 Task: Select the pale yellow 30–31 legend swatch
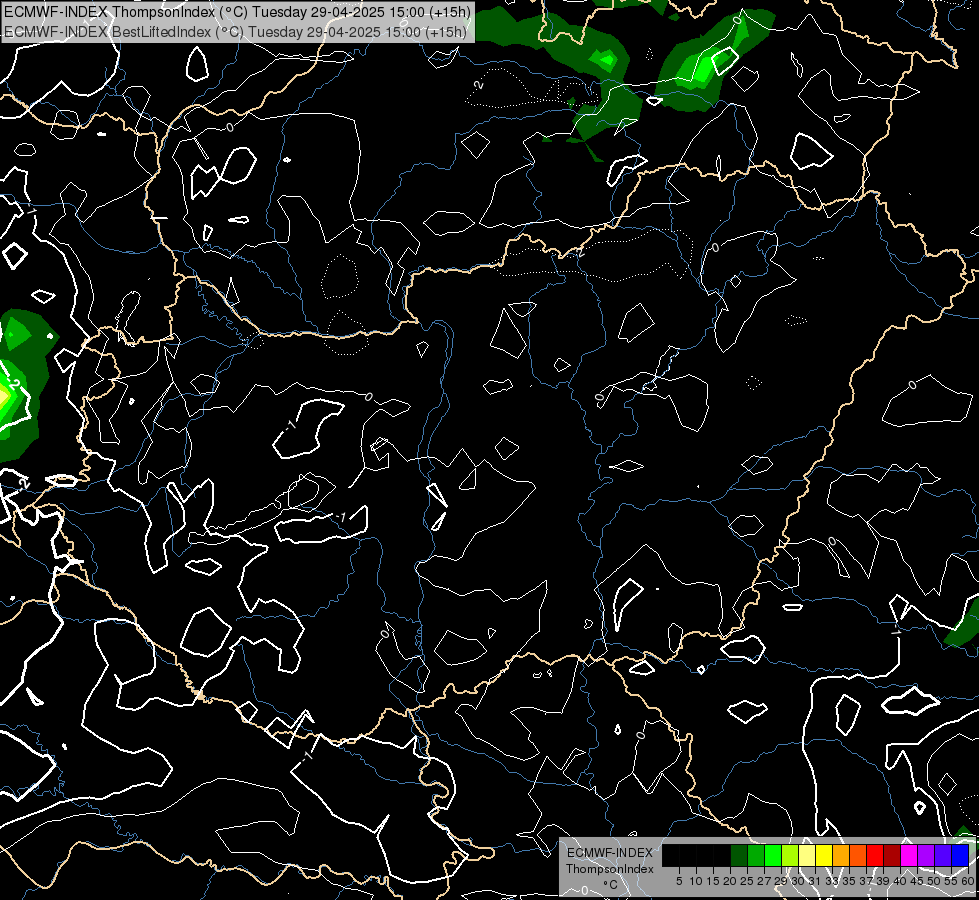(x=807, y=855)
